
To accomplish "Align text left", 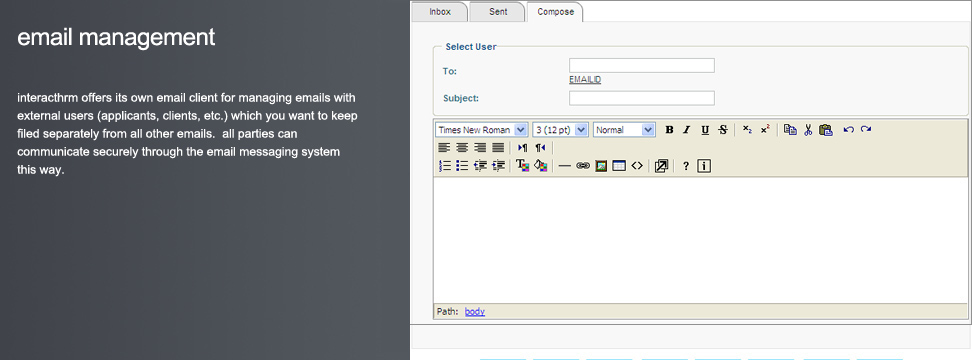I will pos(444,148).
